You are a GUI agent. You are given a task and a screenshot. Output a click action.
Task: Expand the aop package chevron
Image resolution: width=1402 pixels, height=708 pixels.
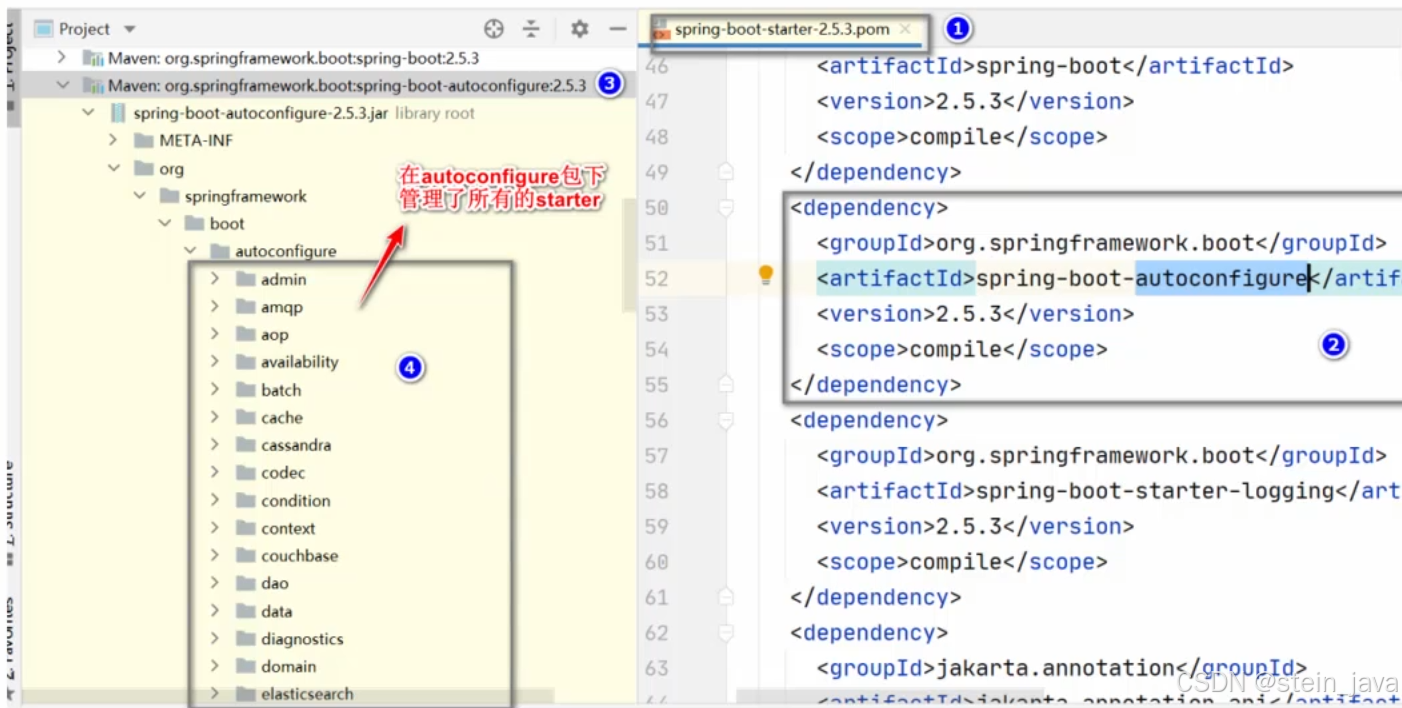pyautogui.click(x=215, y=334)
